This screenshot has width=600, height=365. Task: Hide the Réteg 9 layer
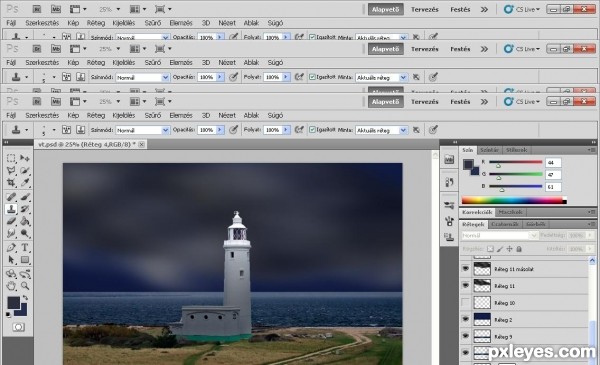[x=465, y=336]
